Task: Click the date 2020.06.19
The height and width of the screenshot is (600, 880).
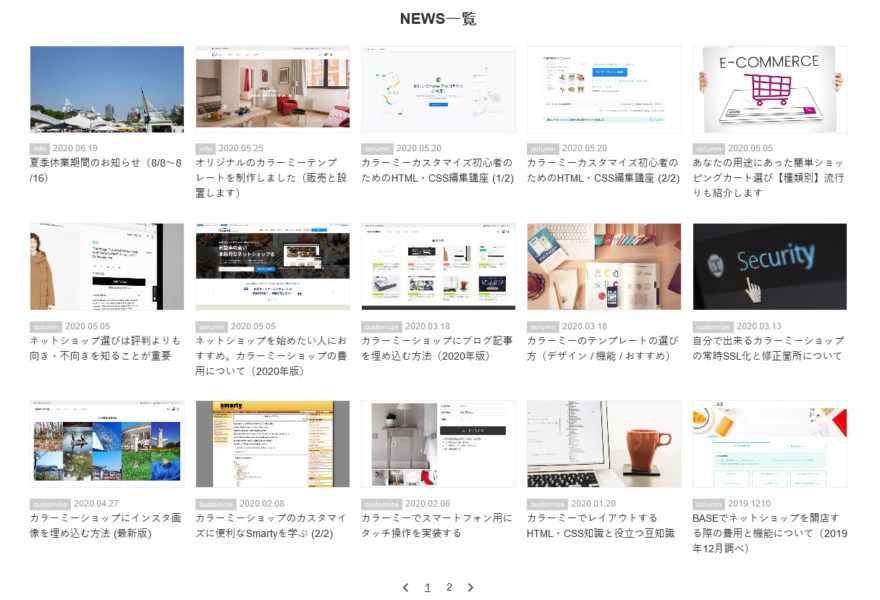Action: pyautogui.click(x=75, y=149)
